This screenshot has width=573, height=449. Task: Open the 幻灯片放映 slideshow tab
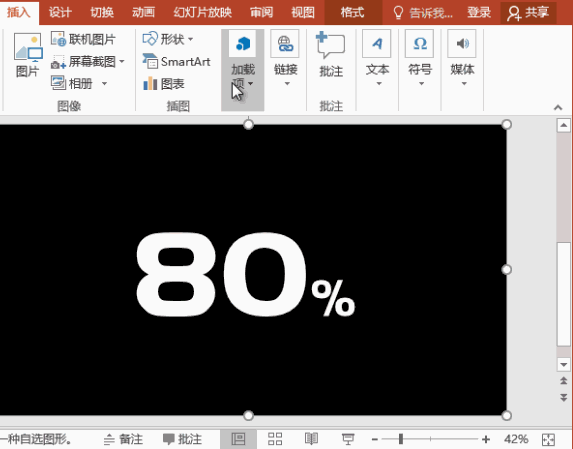click(x=202, y=12)
